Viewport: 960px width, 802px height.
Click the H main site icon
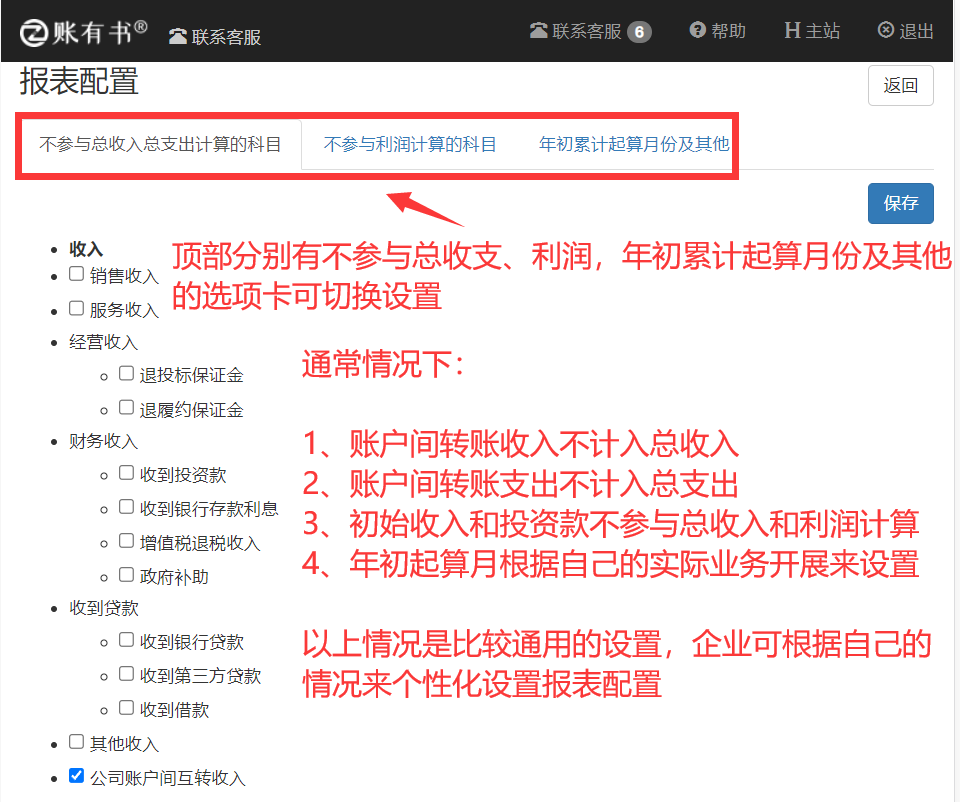coord(792,31)
